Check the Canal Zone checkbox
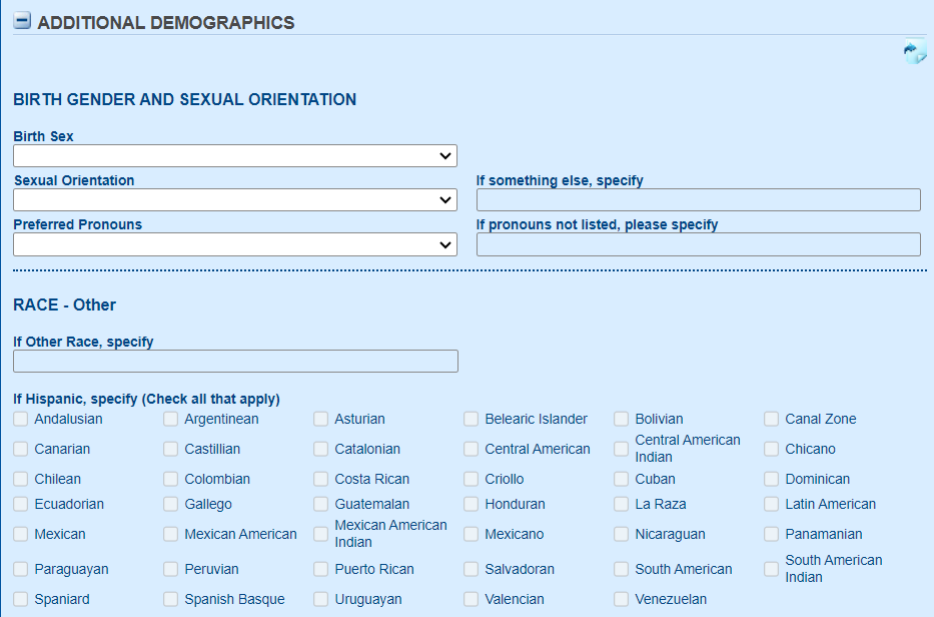The width and height of the screenshot is (934, 617). point(771,419)
